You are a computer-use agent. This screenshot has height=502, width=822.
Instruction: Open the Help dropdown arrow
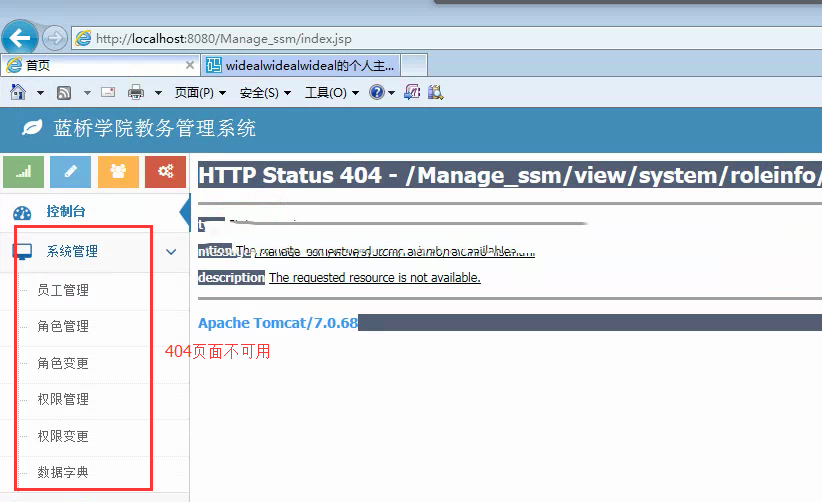coord(391,93)
